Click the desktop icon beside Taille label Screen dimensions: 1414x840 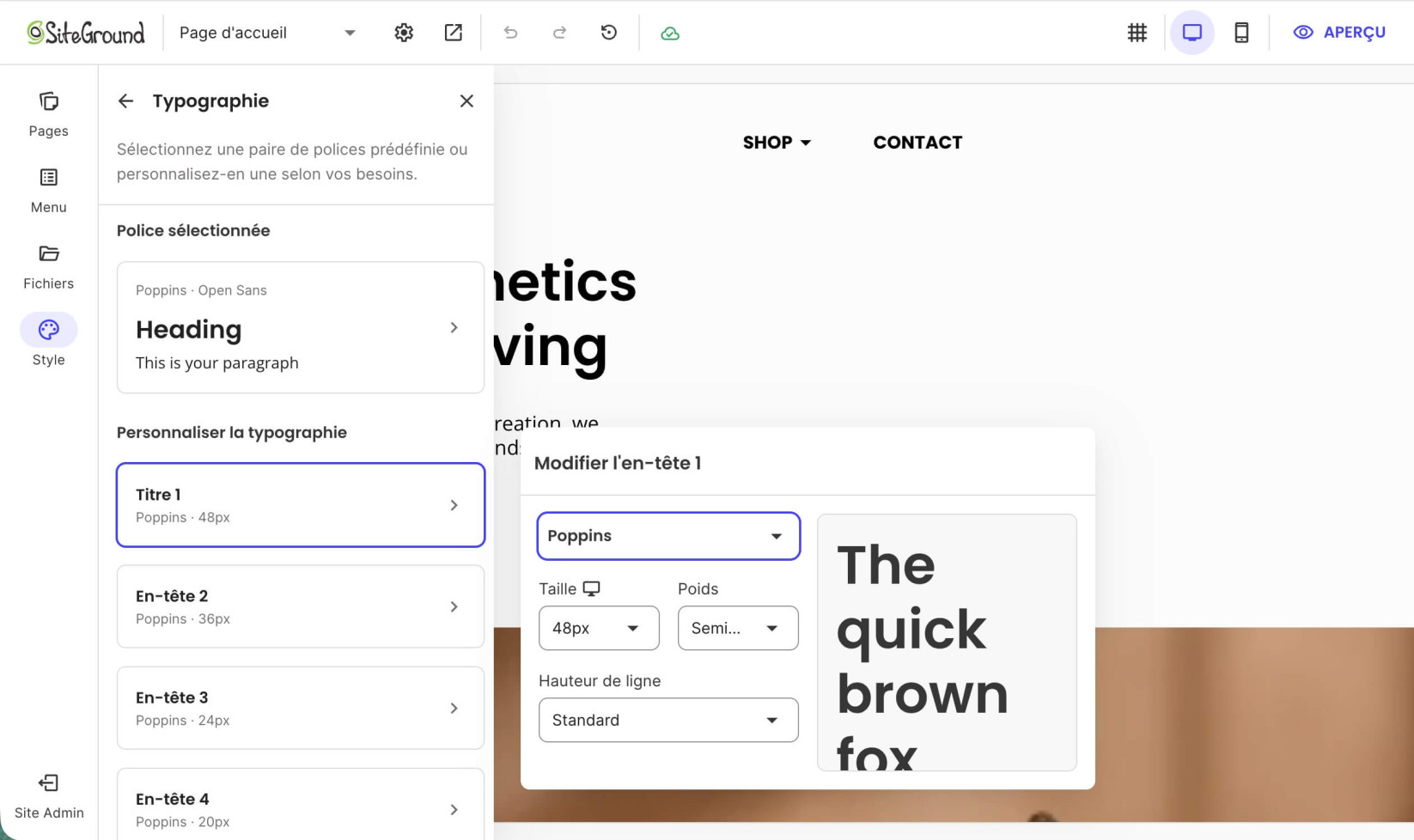(x=591, y=589)
